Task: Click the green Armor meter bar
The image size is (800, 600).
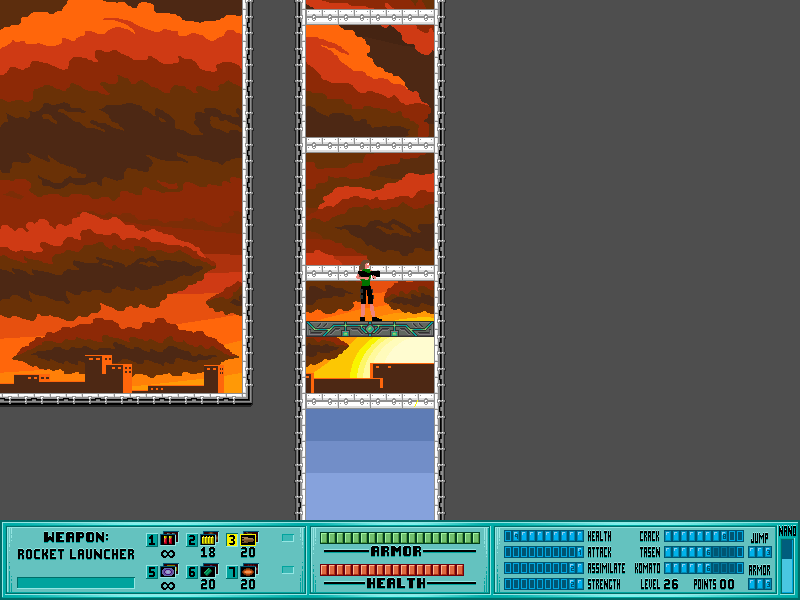Action: pos(399,538)
